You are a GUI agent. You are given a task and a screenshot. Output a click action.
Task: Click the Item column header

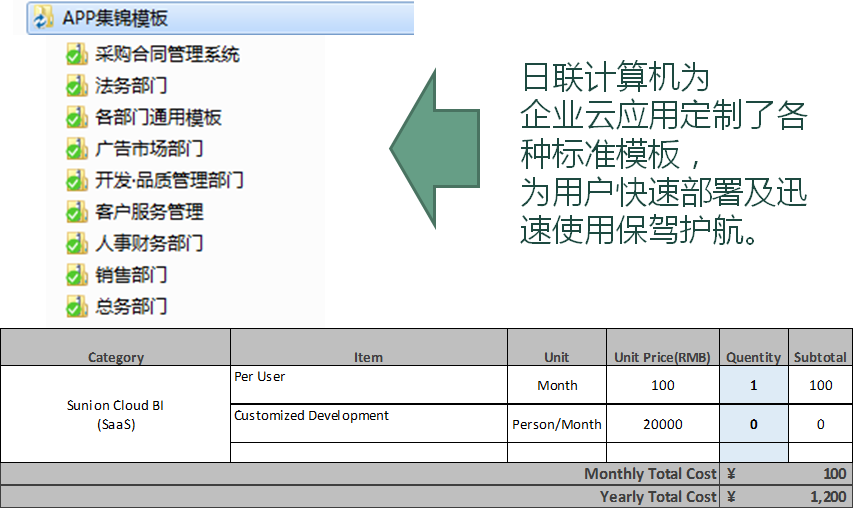[369, 347]
